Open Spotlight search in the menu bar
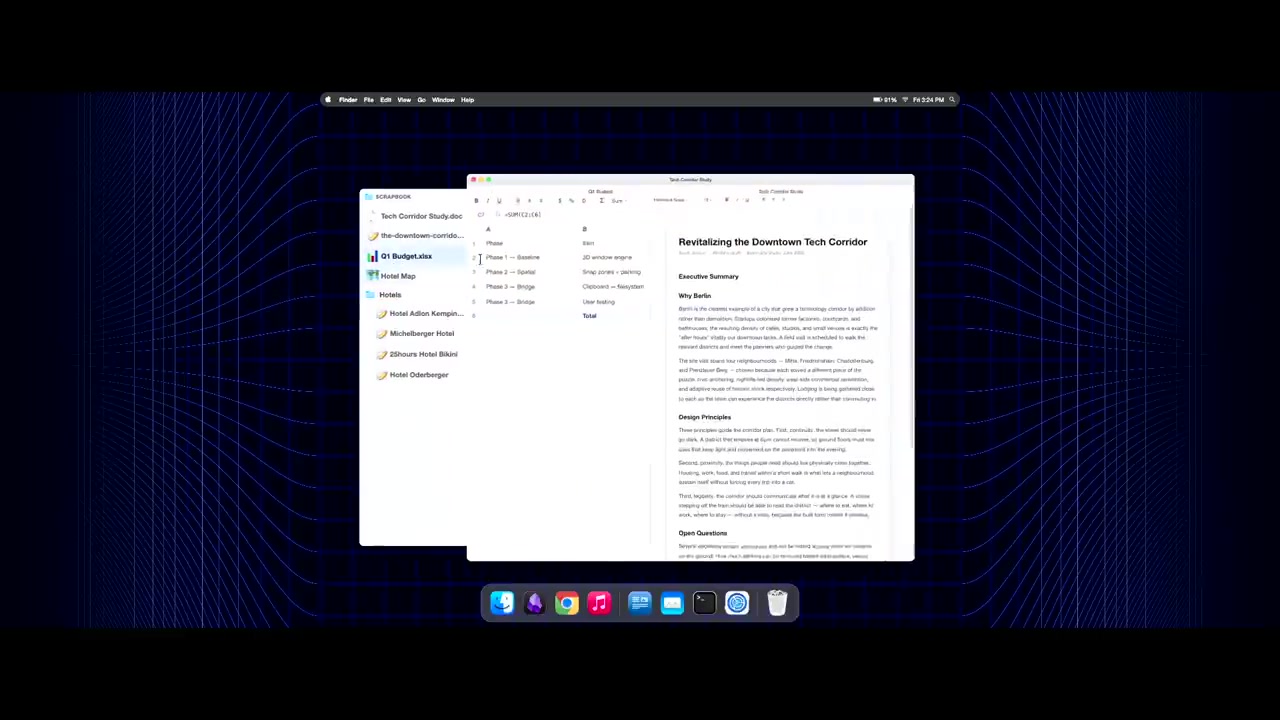 952,100
